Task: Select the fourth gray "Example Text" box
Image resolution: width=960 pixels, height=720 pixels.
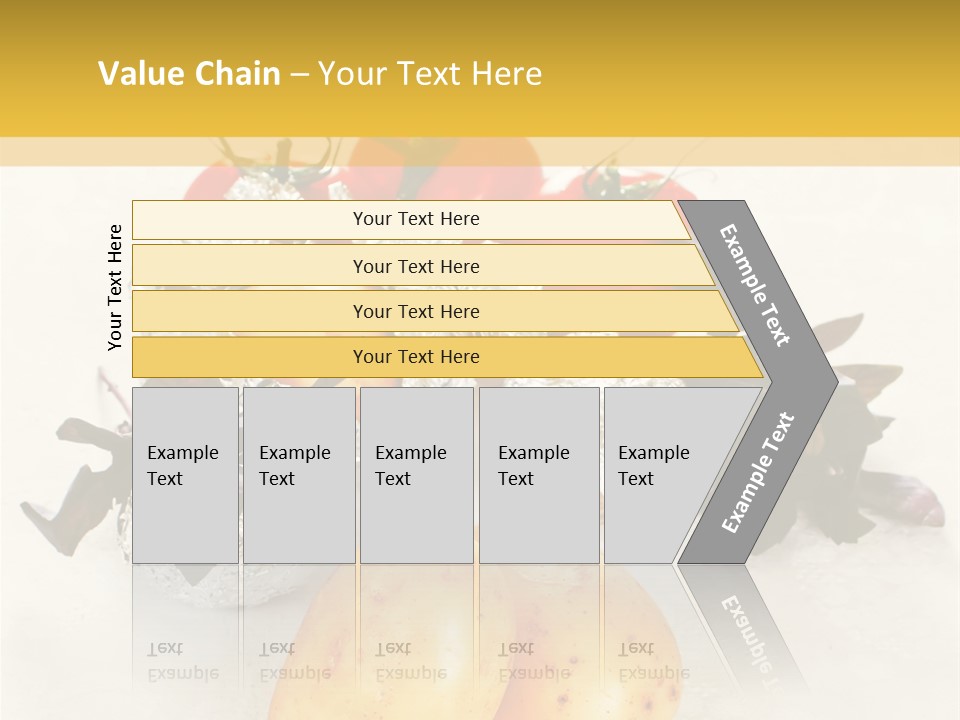Action: coord(538,475)
